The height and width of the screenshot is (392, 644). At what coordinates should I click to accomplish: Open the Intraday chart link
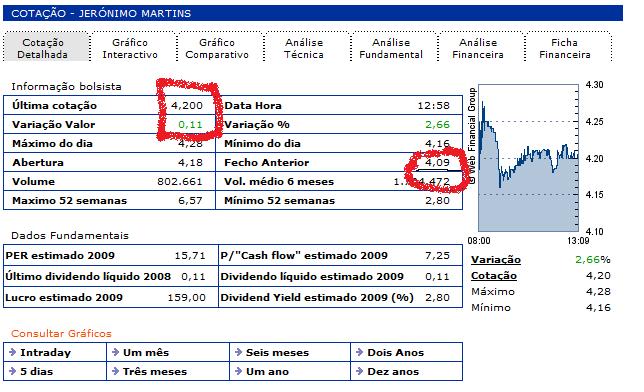coord(46,353)
